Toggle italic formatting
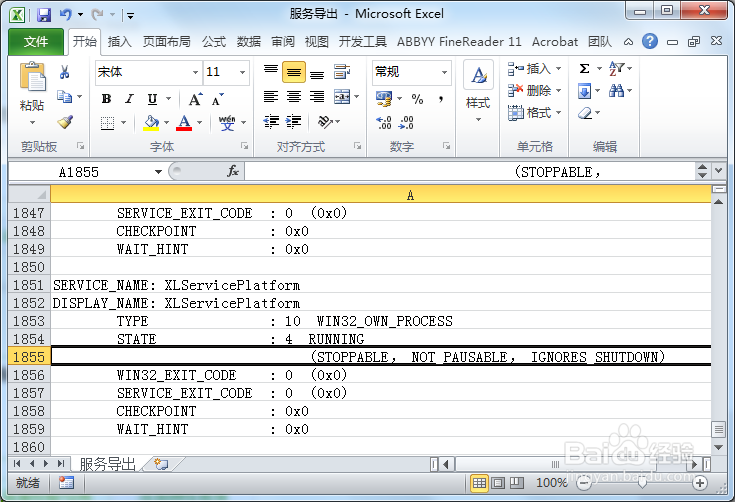This screenshot has height=502, width=735. tap(129, 99)
